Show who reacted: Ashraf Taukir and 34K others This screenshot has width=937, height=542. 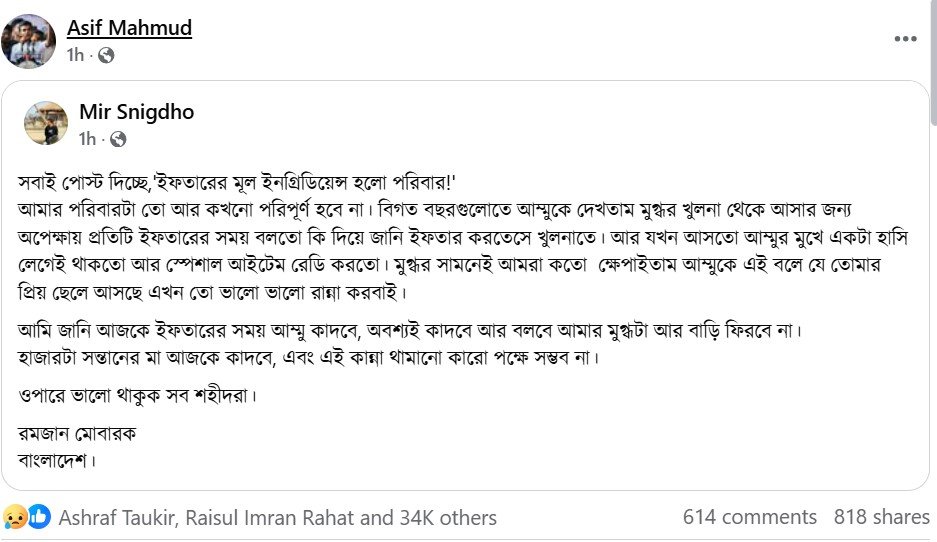pyautogui.click(x=277, y=518)
